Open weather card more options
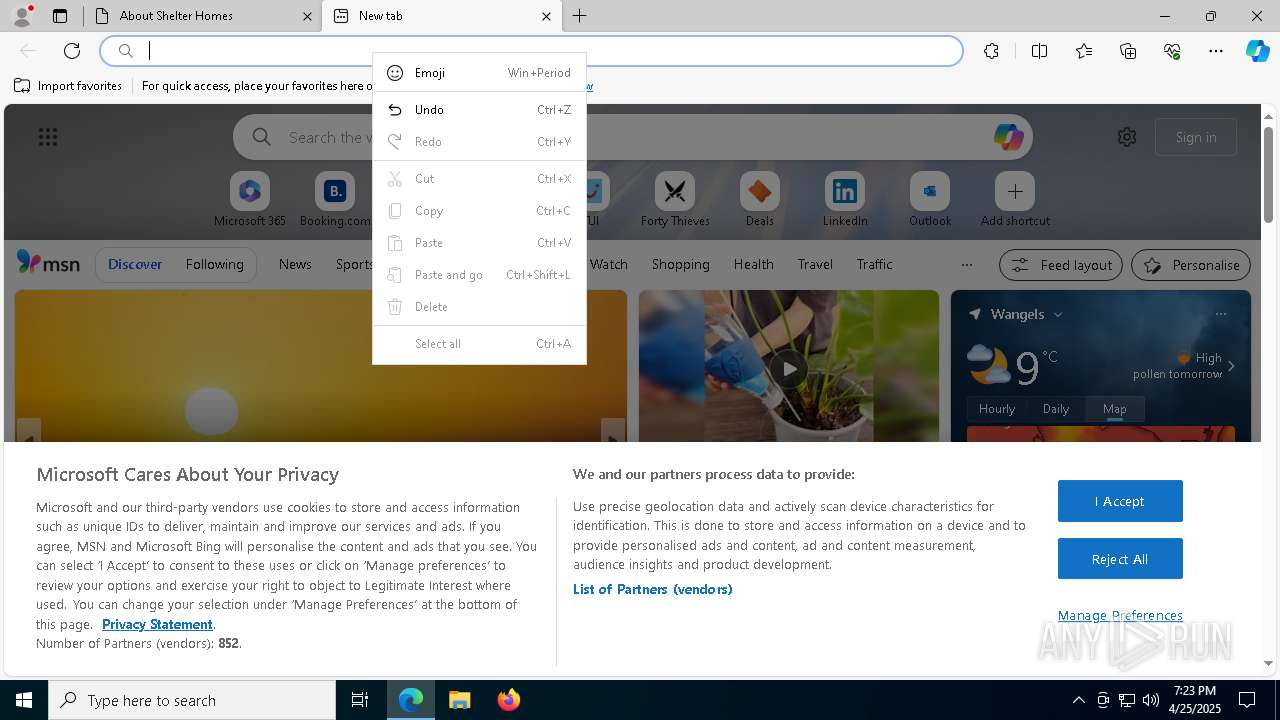Viewport: 1280px width, 720px height. click(x=1220, y=314)
